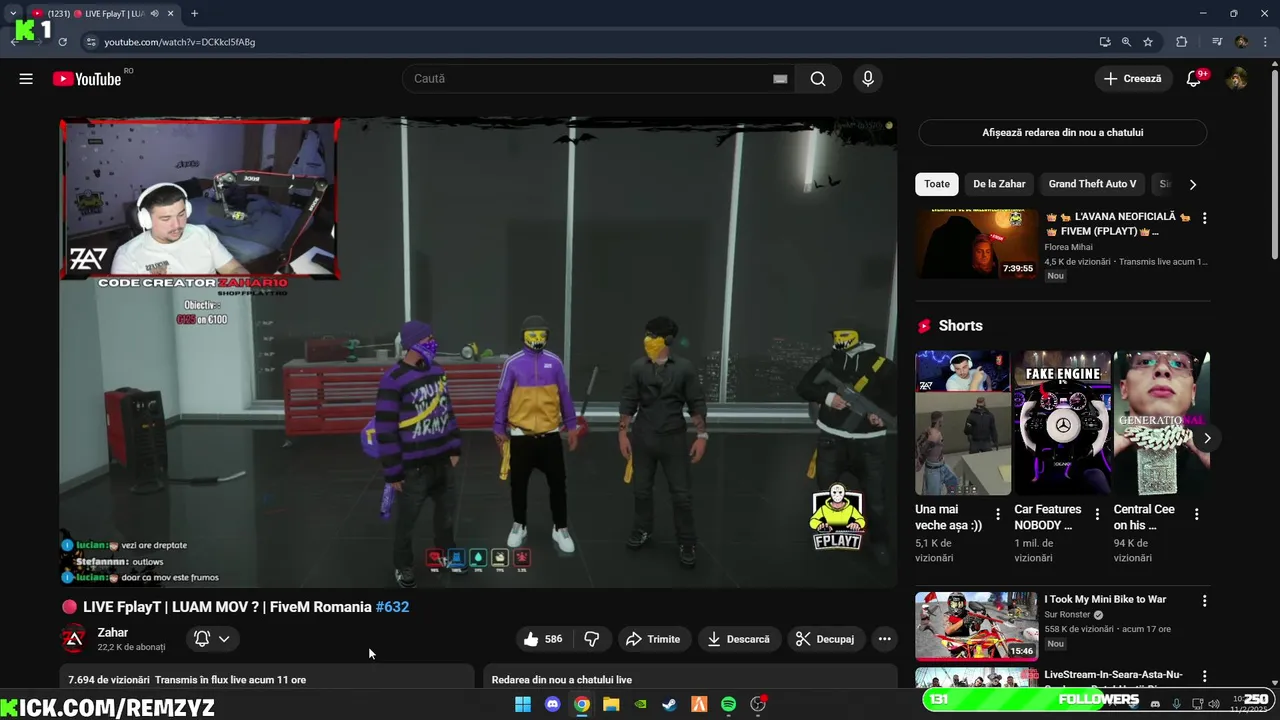1280x720 pixels.
Task: Open 'I Took My Mini Bike to War' thumbnail
Action: (977, 626)
